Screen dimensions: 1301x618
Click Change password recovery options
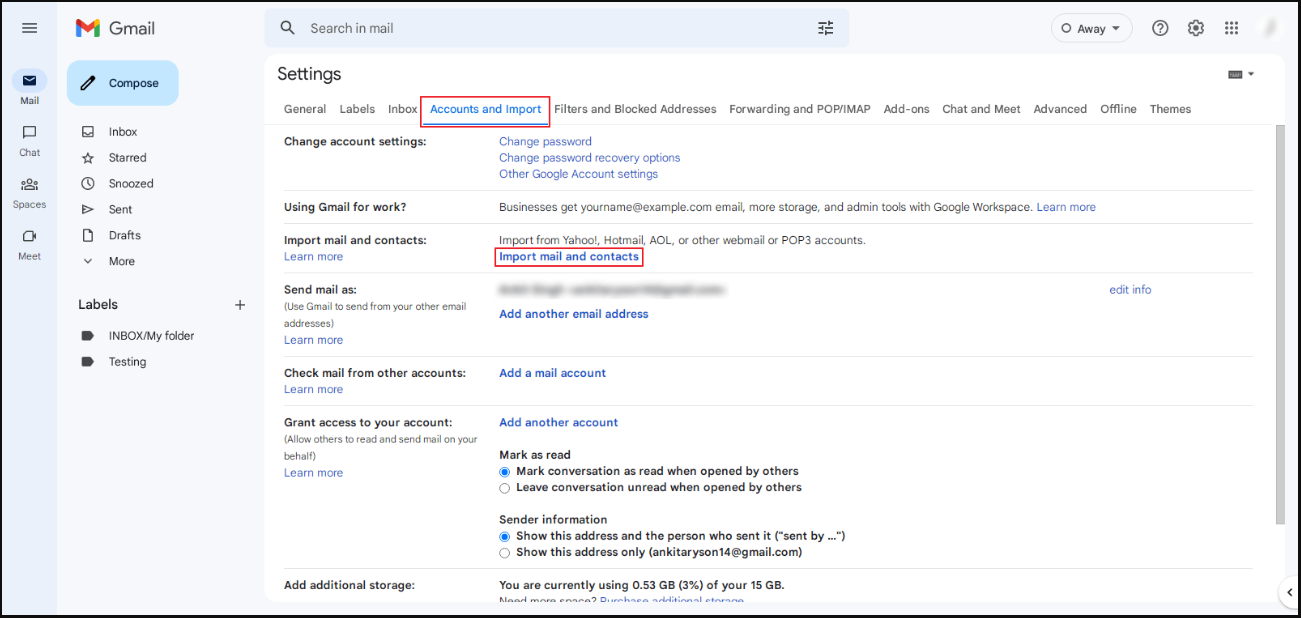[590, 158]
